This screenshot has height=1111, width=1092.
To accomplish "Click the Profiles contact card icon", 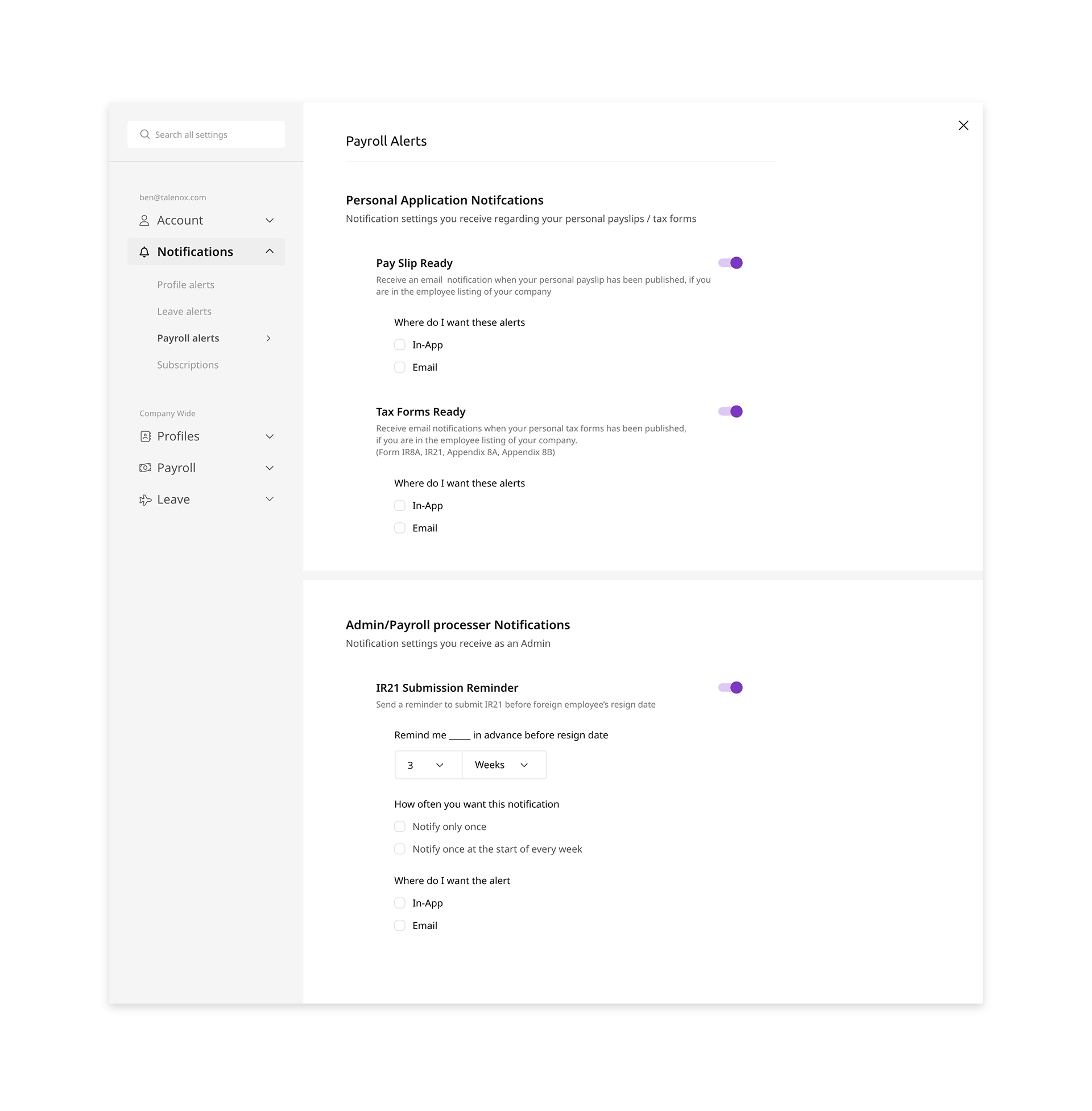I will (146, 436).
